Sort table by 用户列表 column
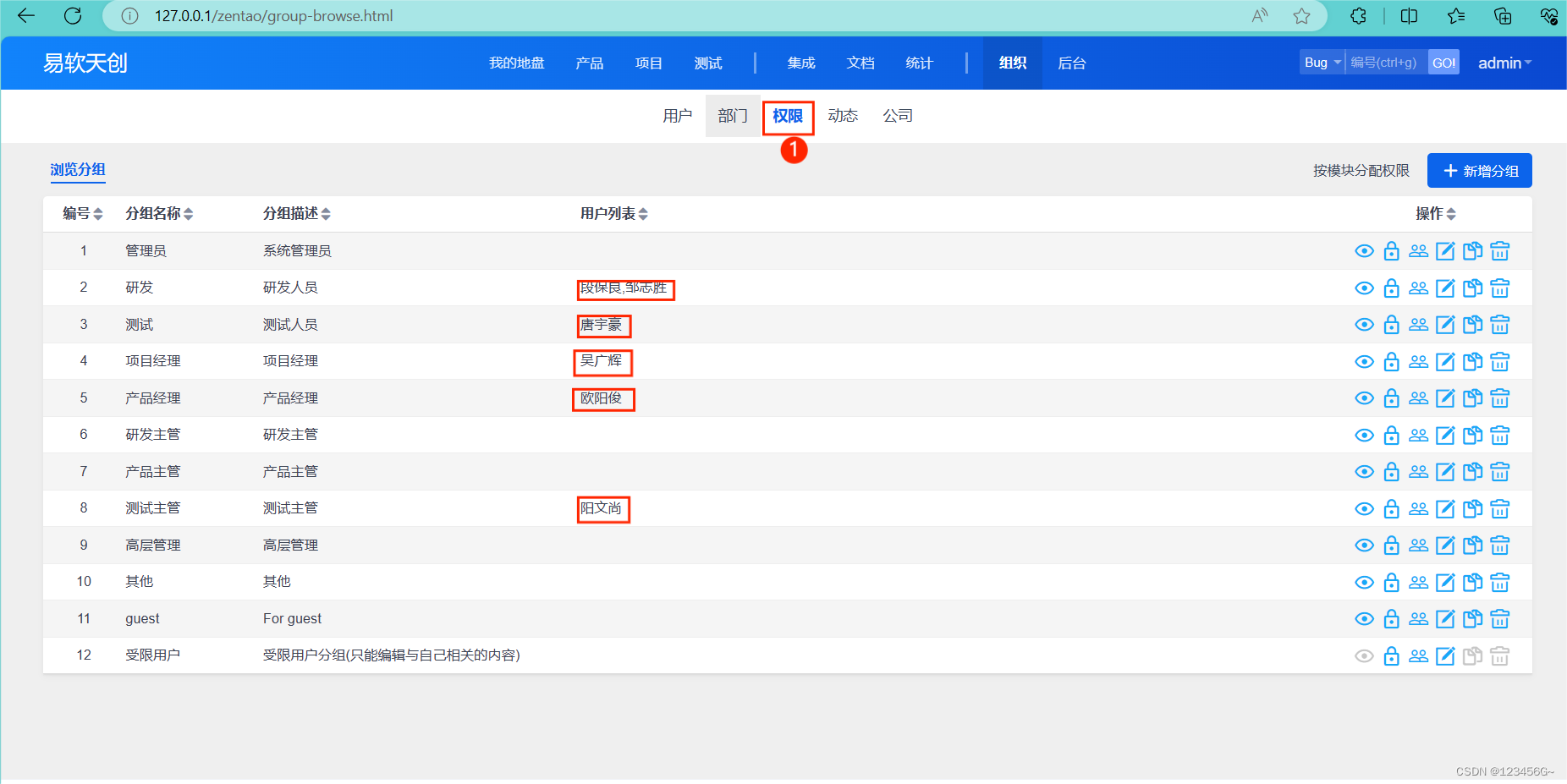Image resolution: width=1567 pixels, height=784 pixels. [x=613, y=214]
